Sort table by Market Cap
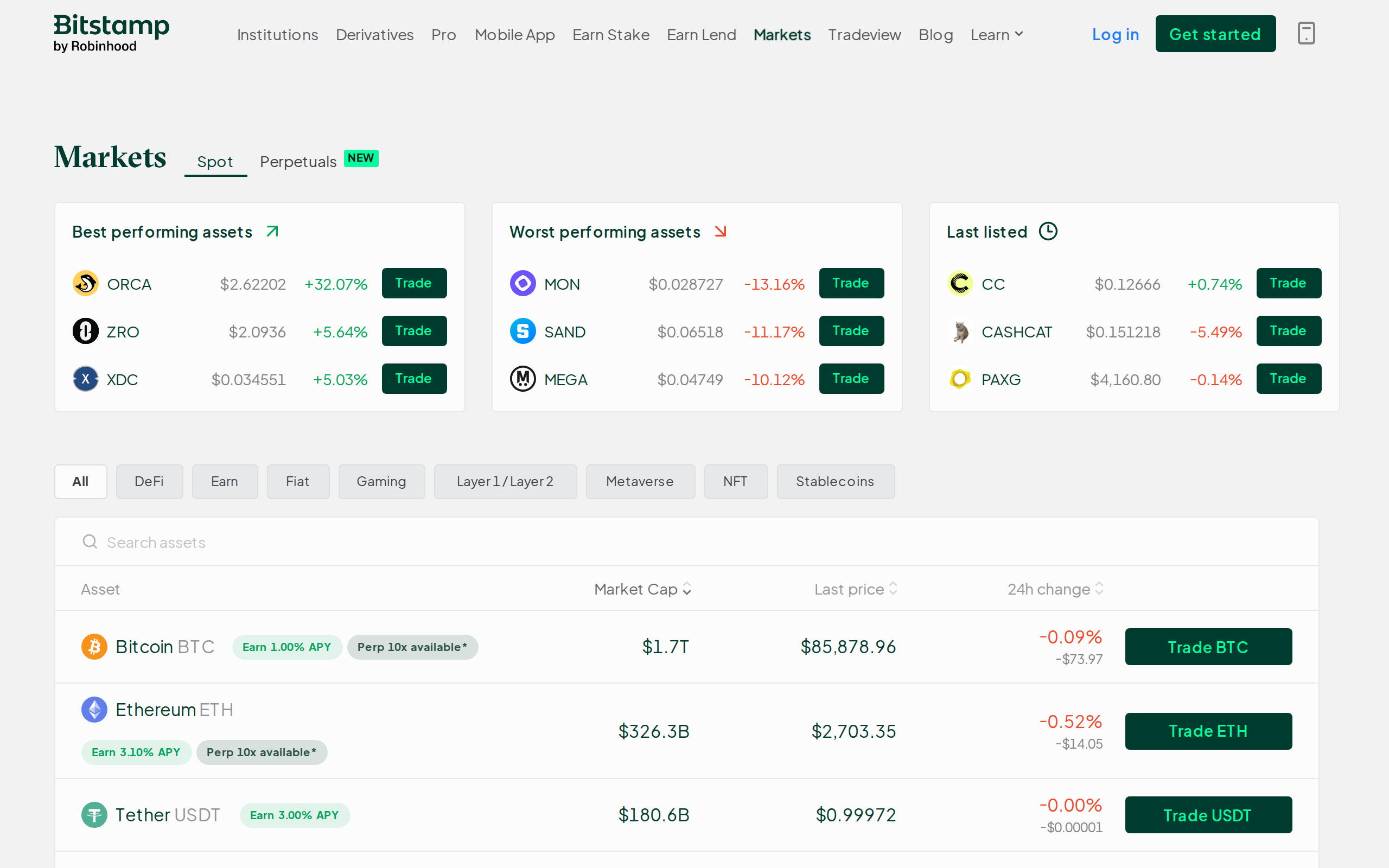 [x=642, y=589]
